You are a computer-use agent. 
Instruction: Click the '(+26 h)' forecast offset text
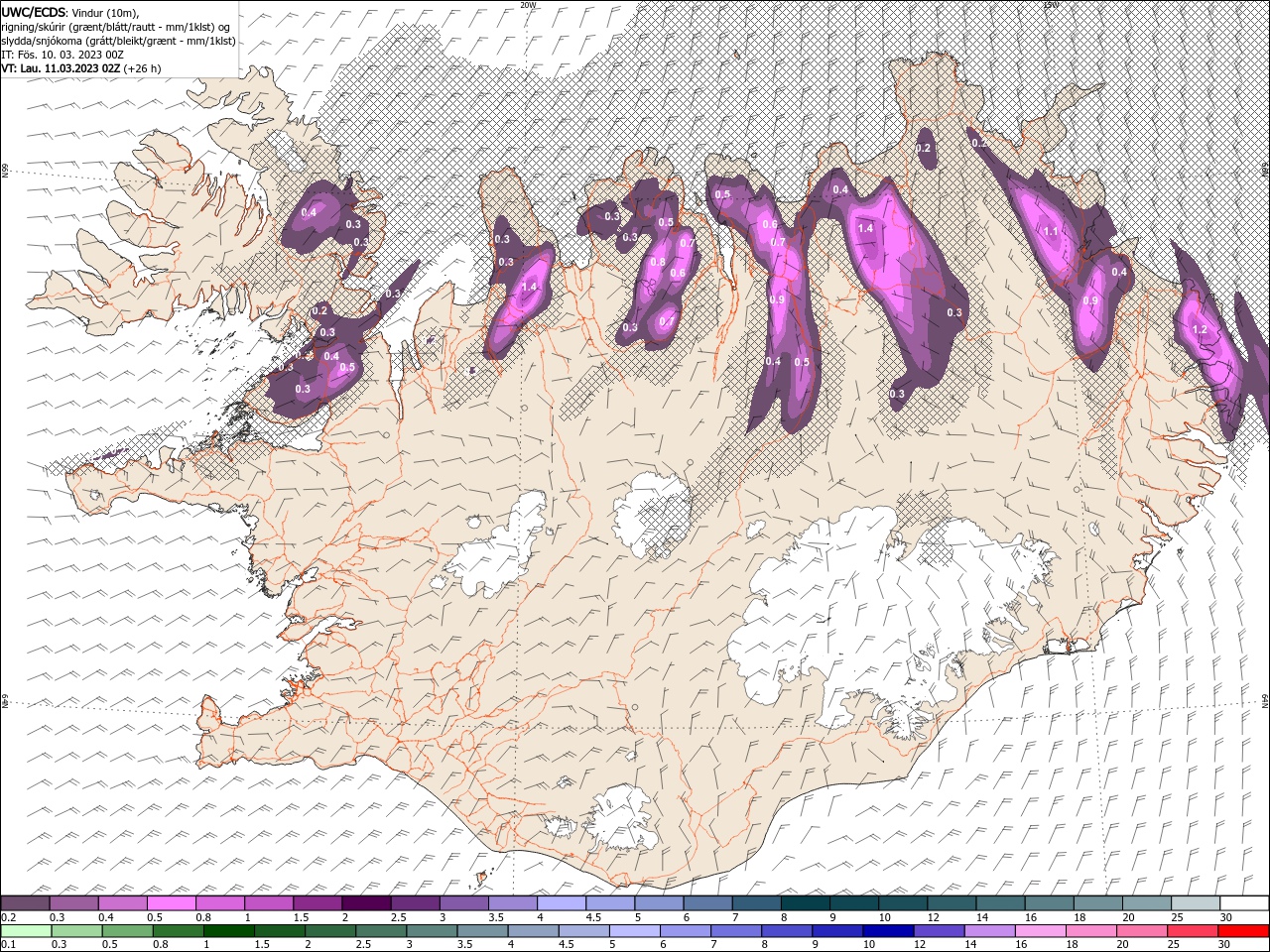(x=142, y=68)
